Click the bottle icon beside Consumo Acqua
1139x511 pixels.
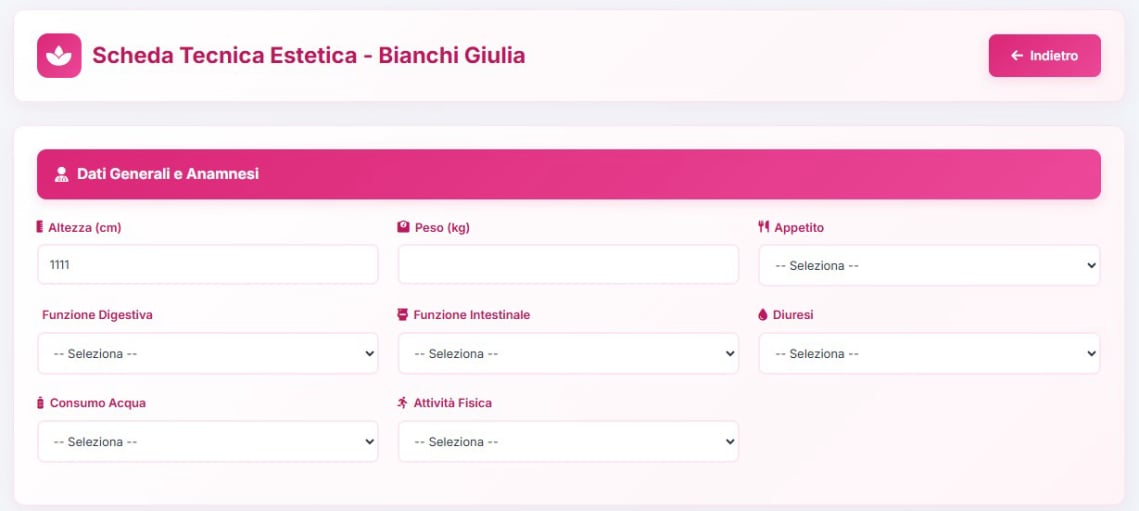(40, 403)
